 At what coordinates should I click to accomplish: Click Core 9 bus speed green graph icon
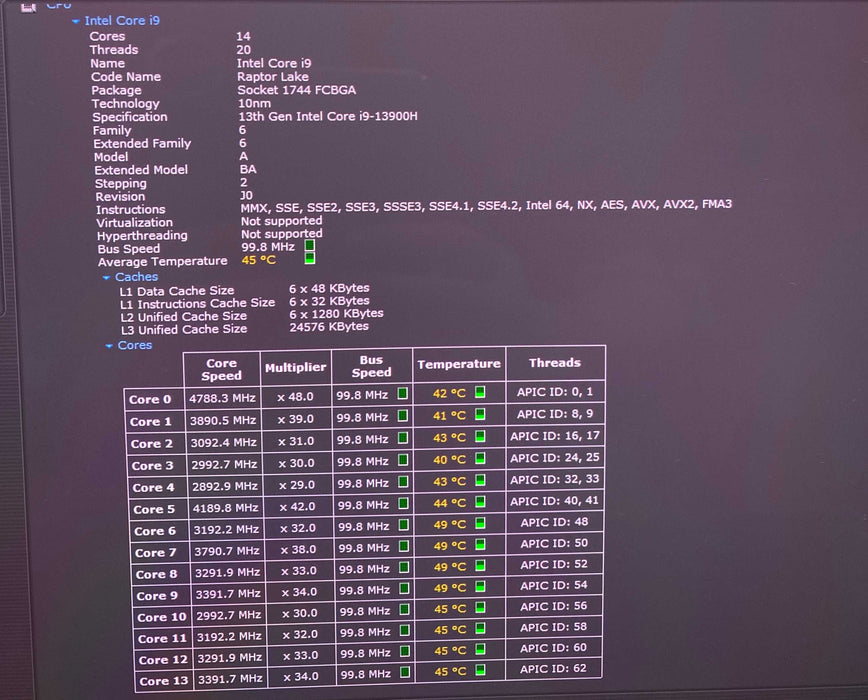(x=404, y=588)
